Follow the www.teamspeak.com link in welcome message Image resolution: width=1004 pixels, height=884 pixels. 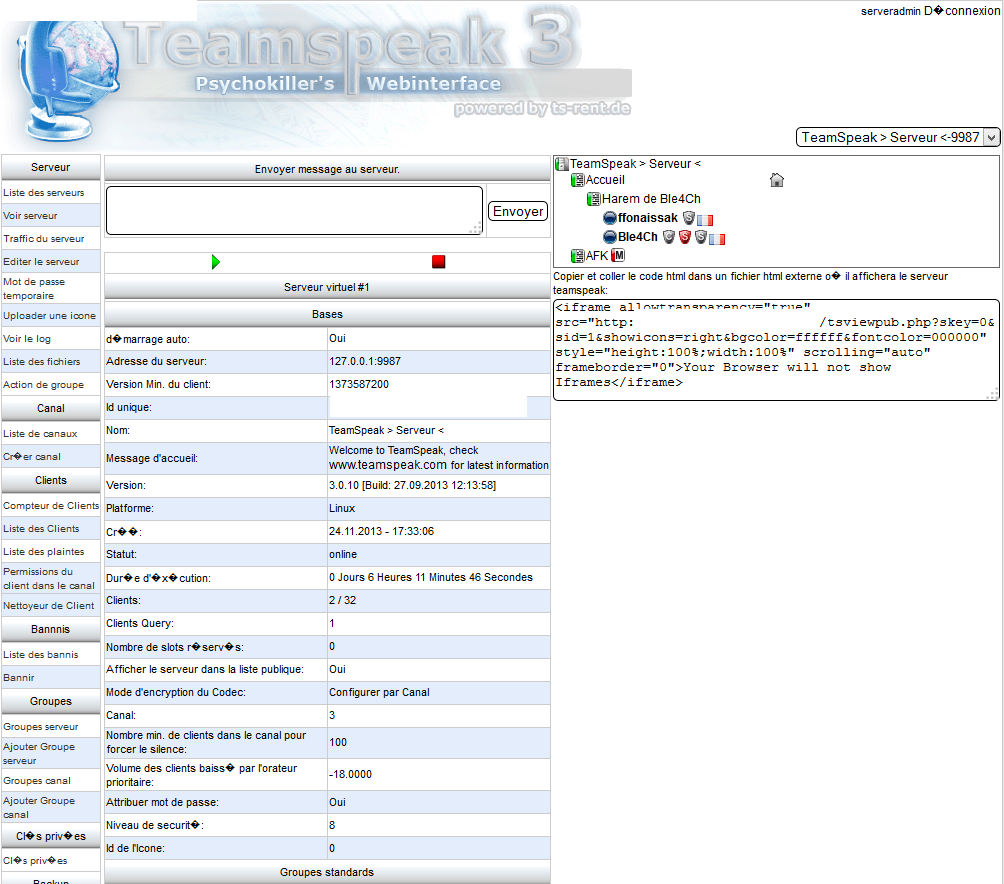388,465
